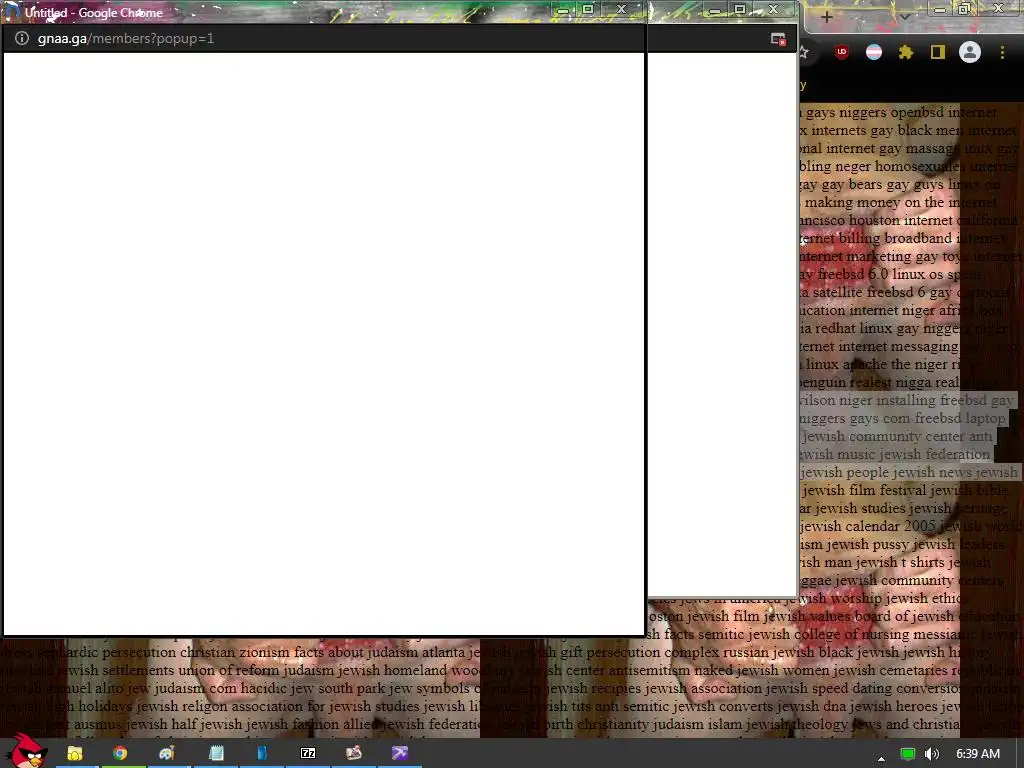The height and width of the screenshot is (768, 1024).
Task: Close the front popup window titled Untitled
Action: pyautogui.click(x=621, y=9)
